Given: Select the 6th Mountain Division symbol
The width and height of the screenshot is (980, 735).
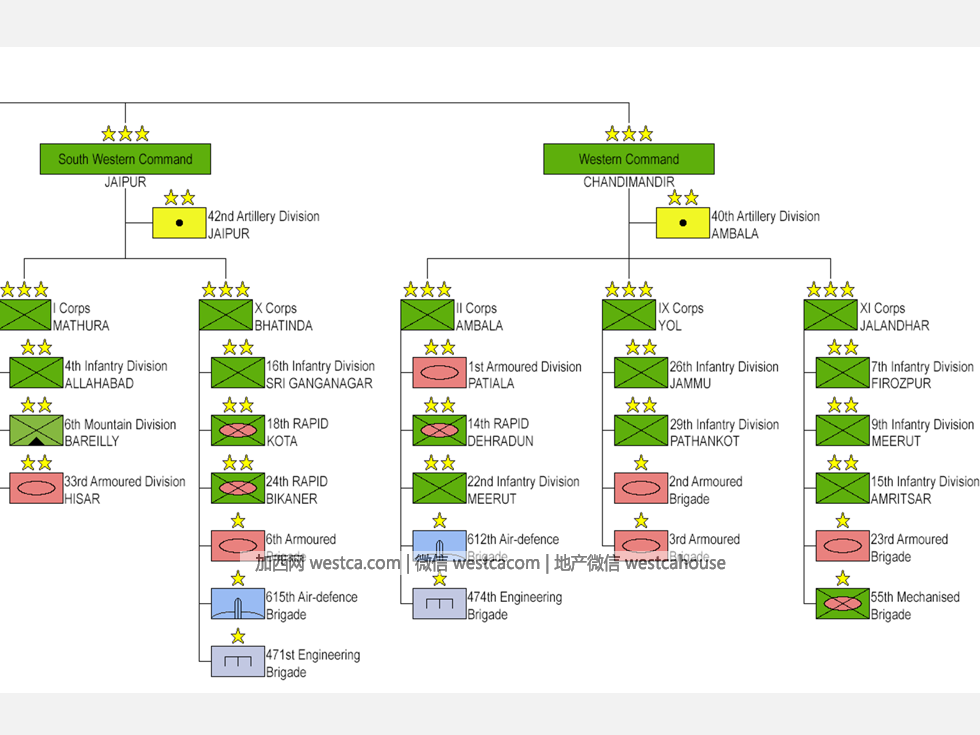Looking at the screenshot, I should (36, 431).
